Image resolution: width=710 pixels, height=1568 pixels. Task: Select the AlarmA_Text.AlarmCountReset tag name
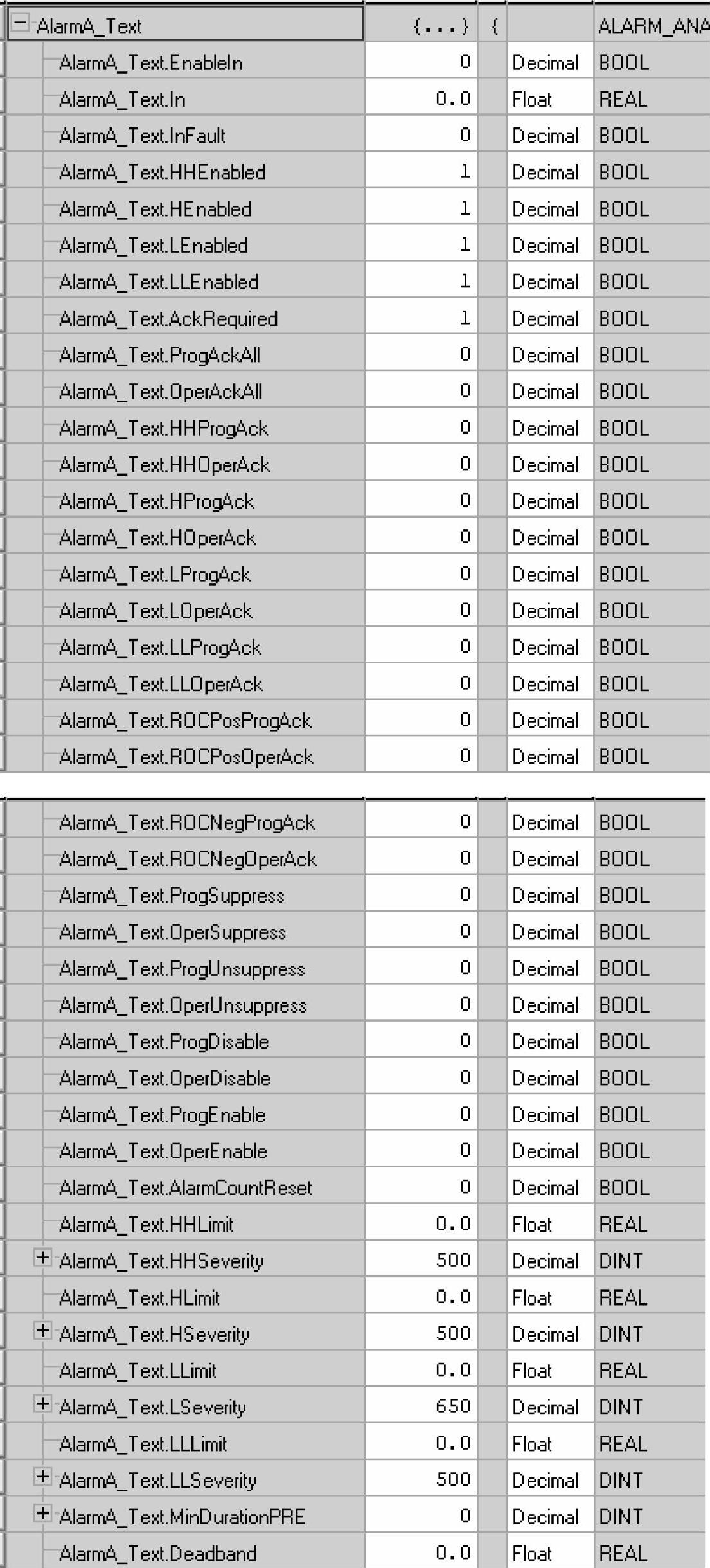(x=185, y=1187)
